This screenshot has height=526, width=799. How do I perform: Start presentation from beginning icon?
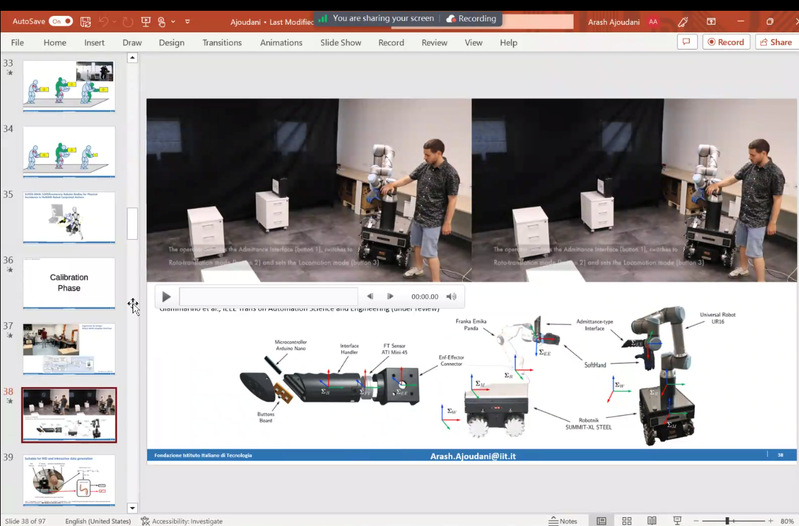point(148,20)
